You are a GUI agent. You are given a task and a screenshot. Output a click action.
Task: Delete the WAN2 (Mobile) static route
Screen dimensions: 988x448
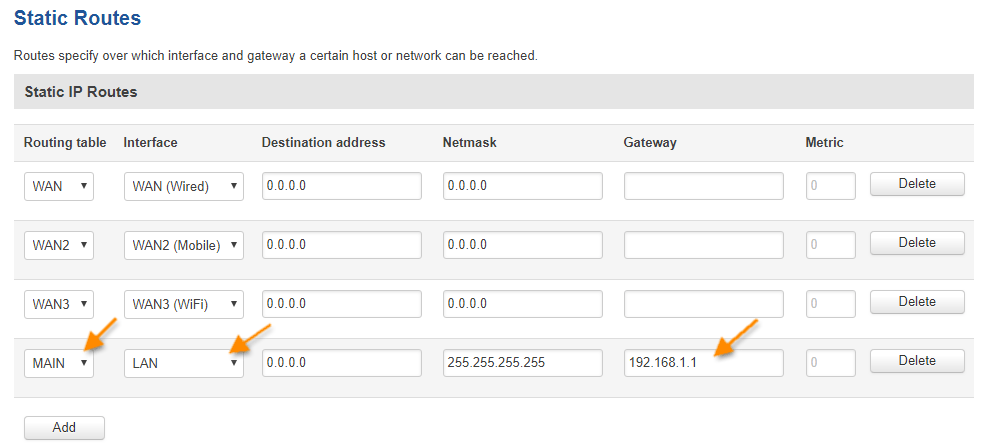[x=917, y=243]
